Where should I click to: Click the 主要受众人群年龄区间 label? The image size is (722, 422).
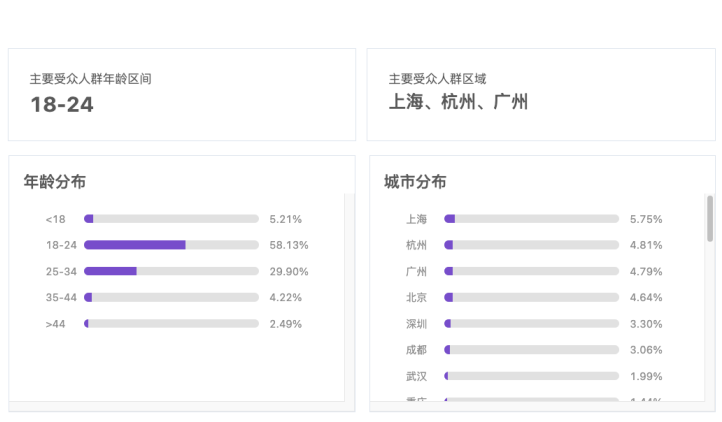click(x=90, y=78)
